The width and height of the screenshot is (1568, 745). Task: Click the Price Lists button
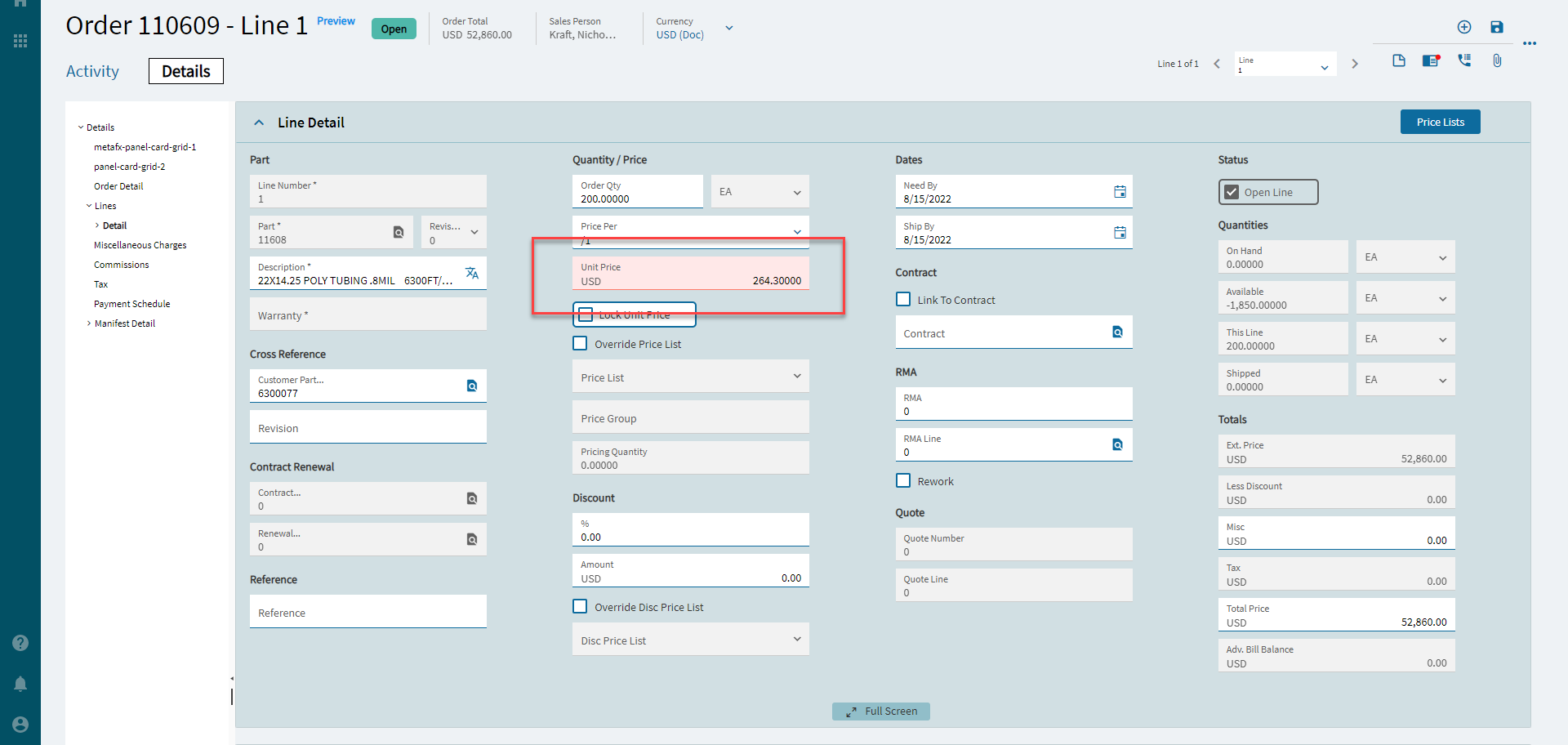click(x=1440, y=122)
